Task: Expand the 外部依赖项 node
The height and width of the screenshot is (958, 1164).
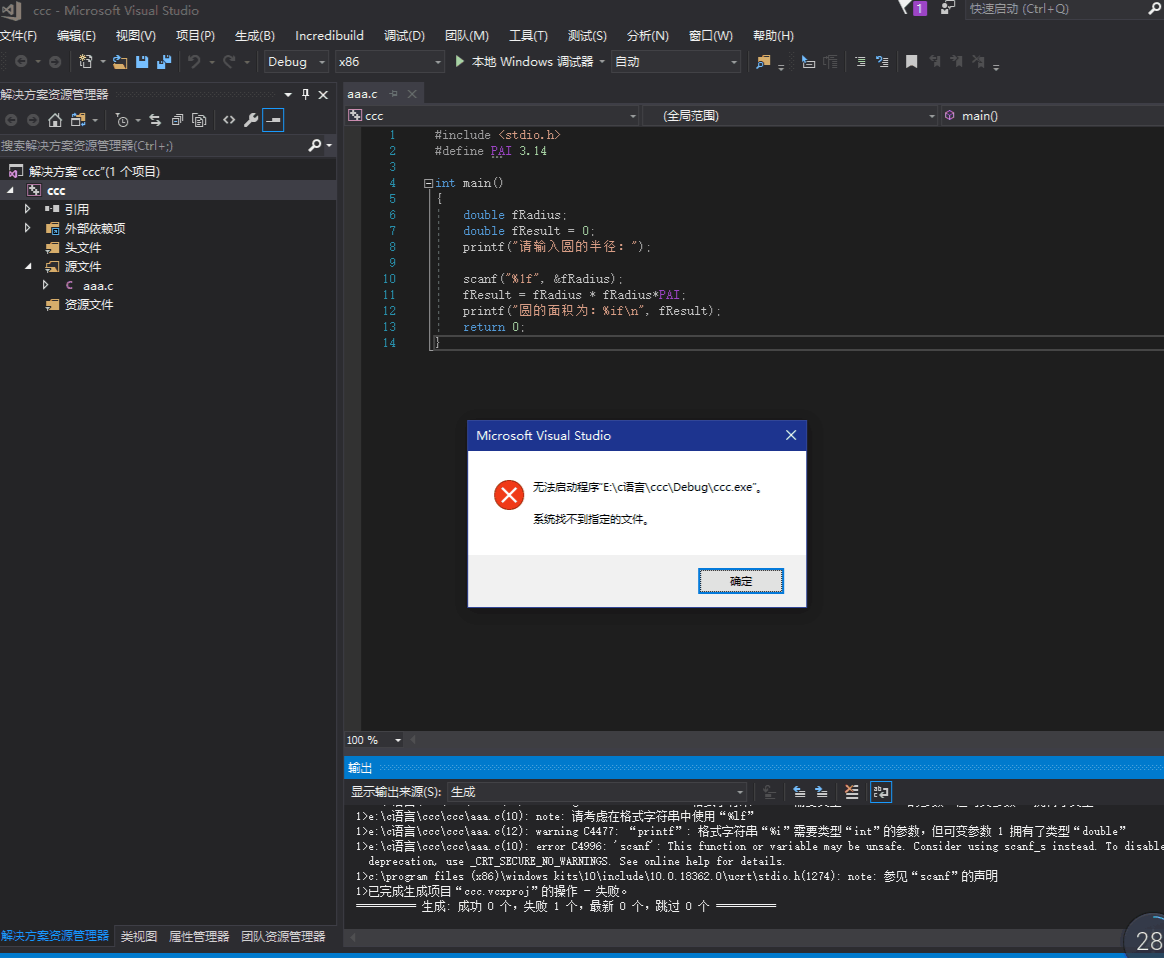Action: pyautogui.click(x=27, y=228)
